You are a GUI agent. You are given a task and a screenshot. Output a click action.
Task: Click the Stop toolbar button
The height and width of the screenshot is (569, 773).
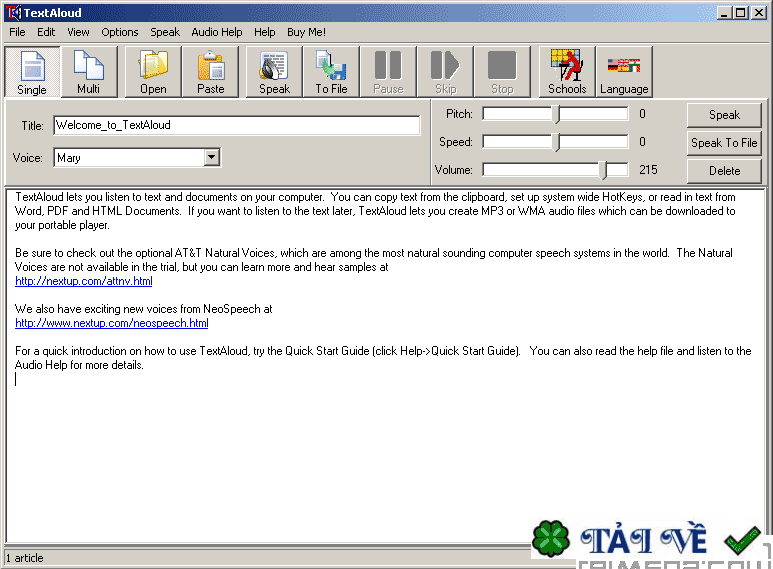(502, 71)
